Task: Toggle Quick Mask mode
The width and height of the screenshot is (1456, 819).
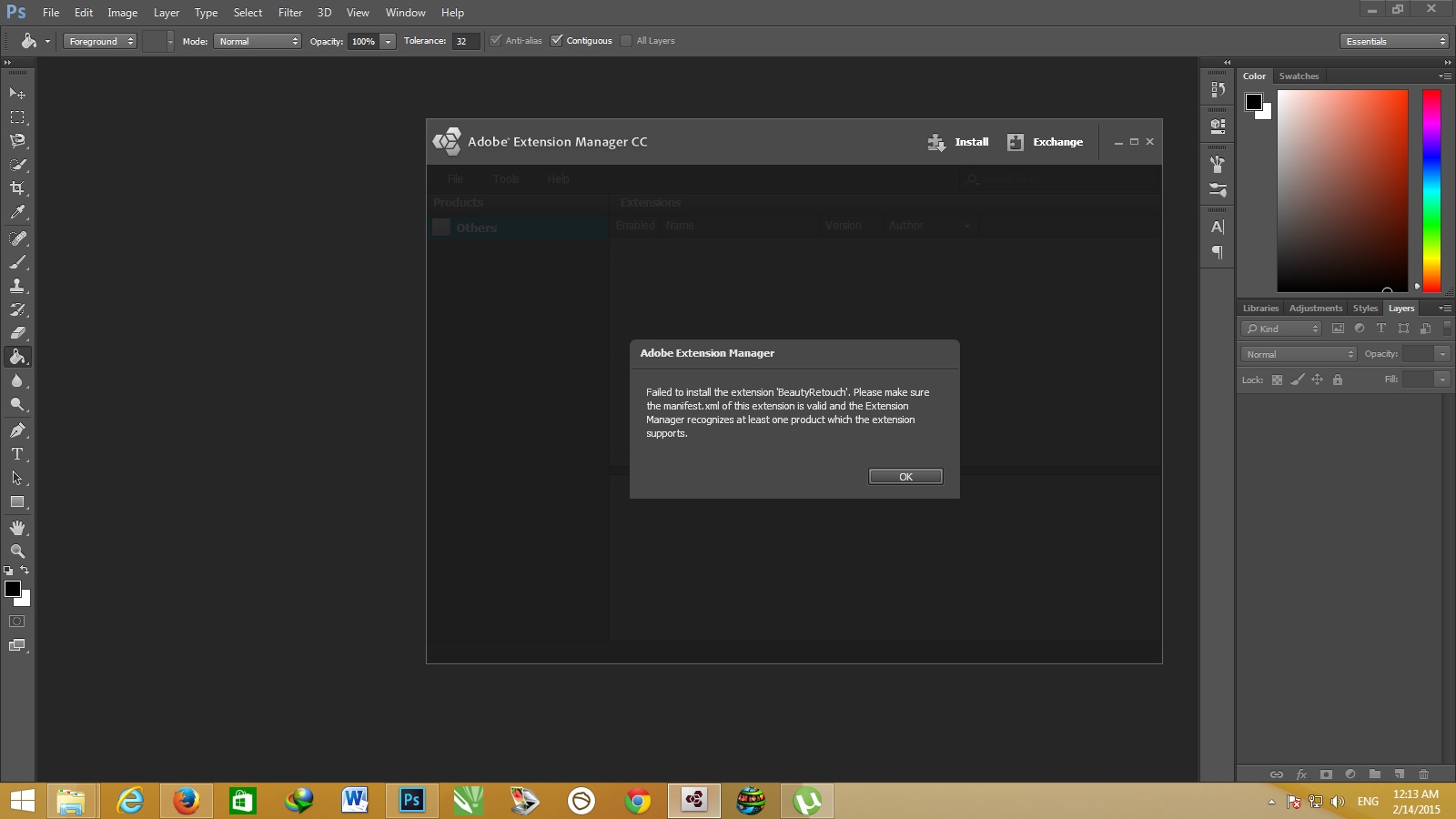Action: pyautogui.click(x=17, y=622)
